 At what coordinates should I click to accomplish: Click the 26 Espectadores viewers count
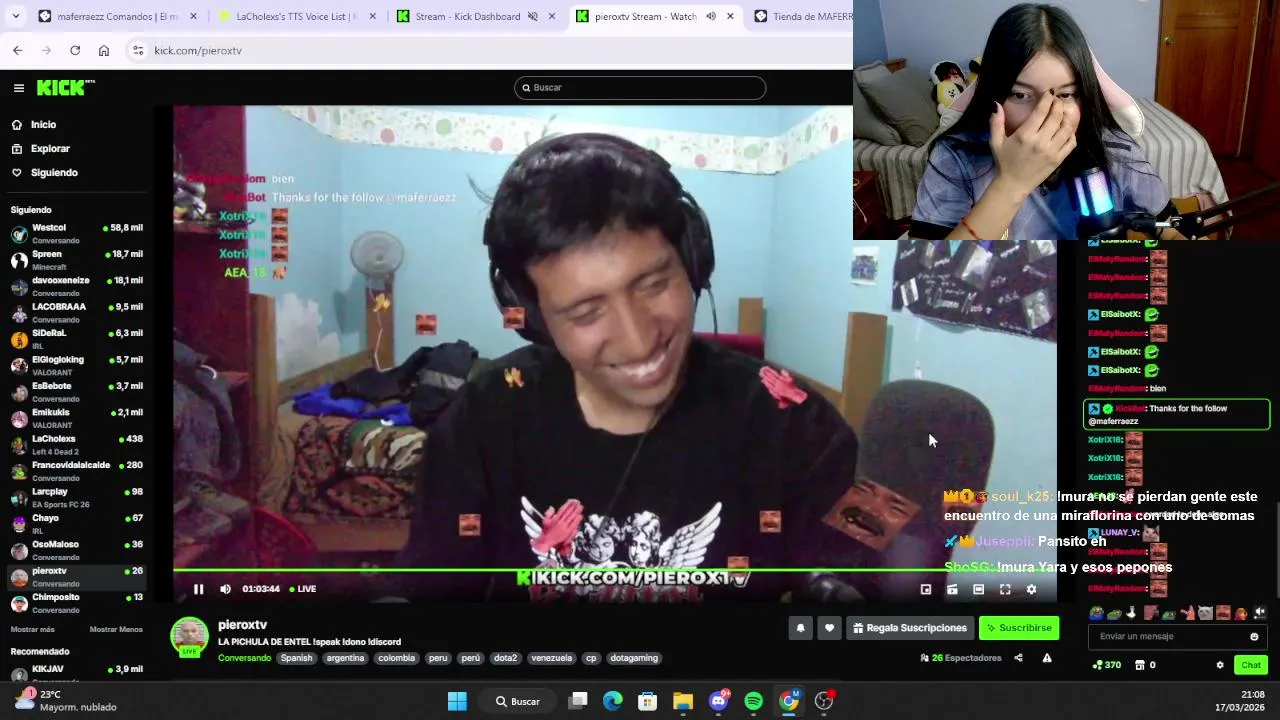(961, 658)
